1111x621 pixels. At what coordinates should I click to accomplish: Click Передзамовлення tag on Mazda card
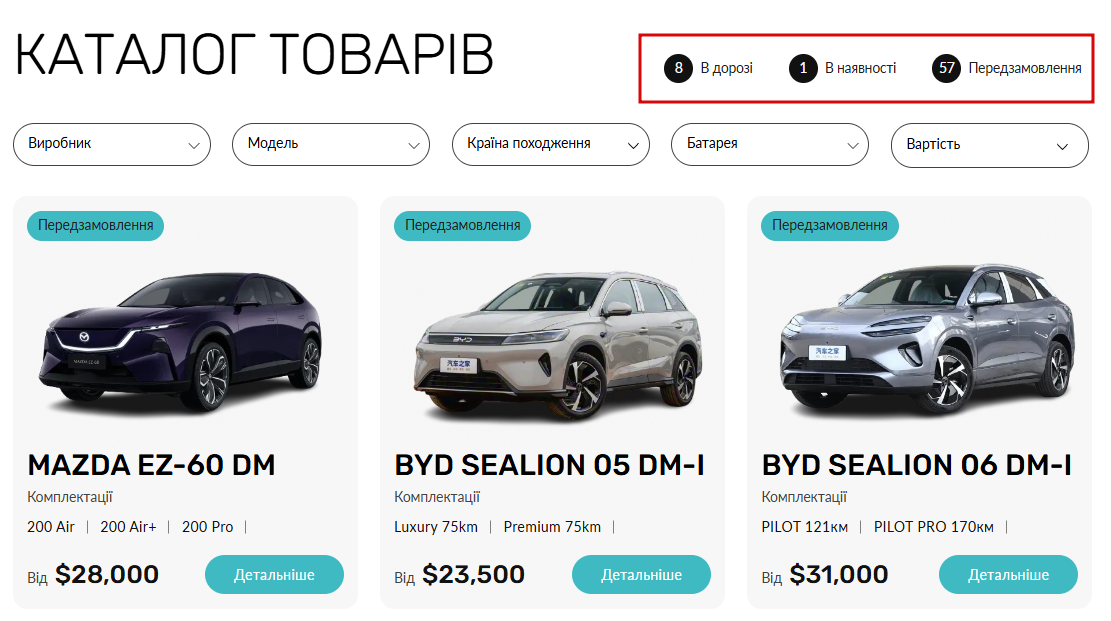(x=96, y=225)
